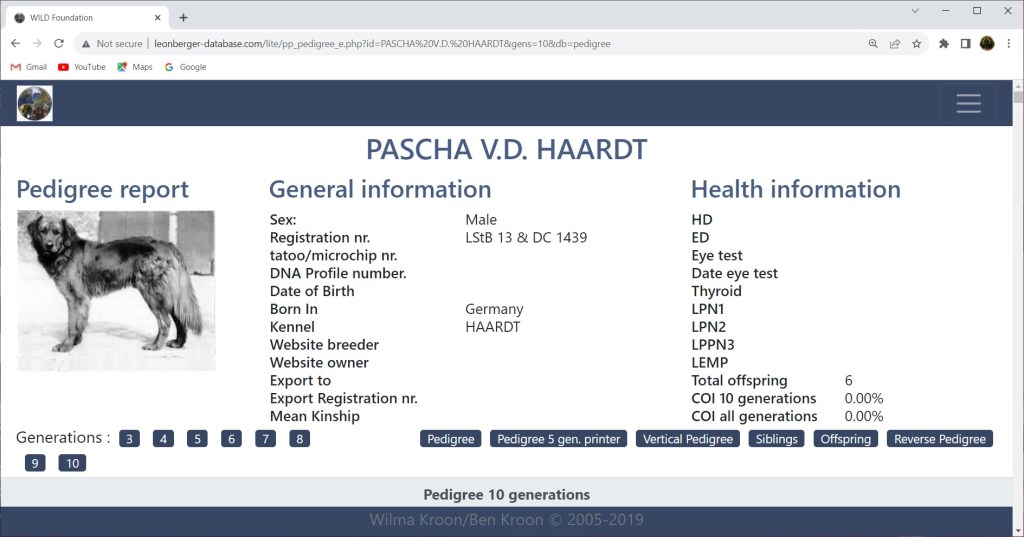Open the Maps bookmark
Viewport: 1024px width, 537px height.
coord(135,67)
